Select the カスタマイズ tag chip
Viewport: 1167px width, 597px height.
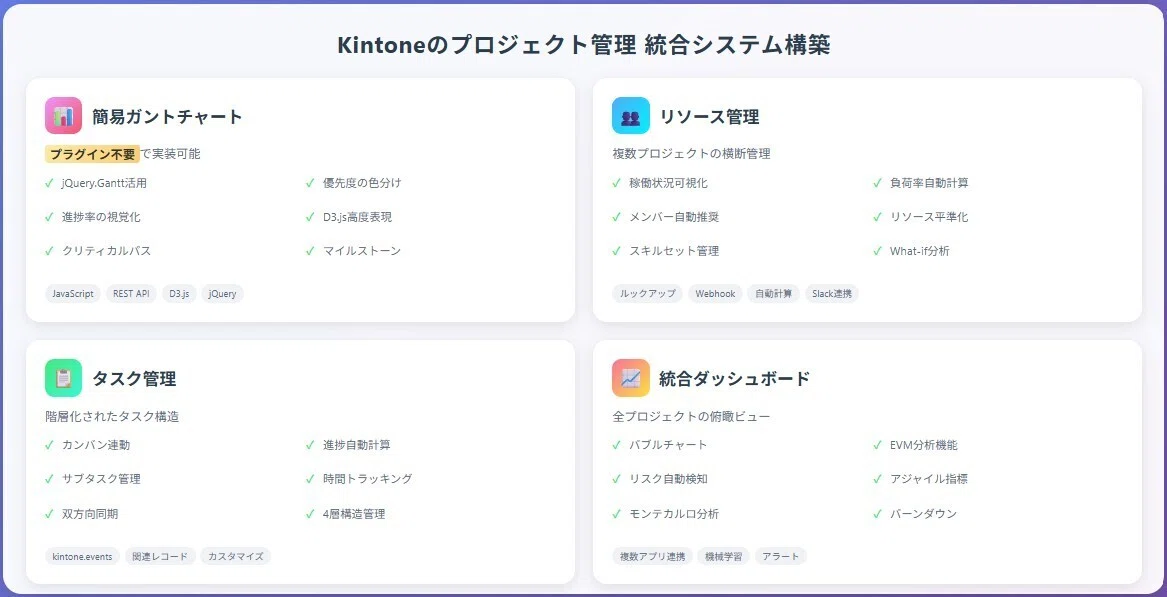click(x=235, y=556)
